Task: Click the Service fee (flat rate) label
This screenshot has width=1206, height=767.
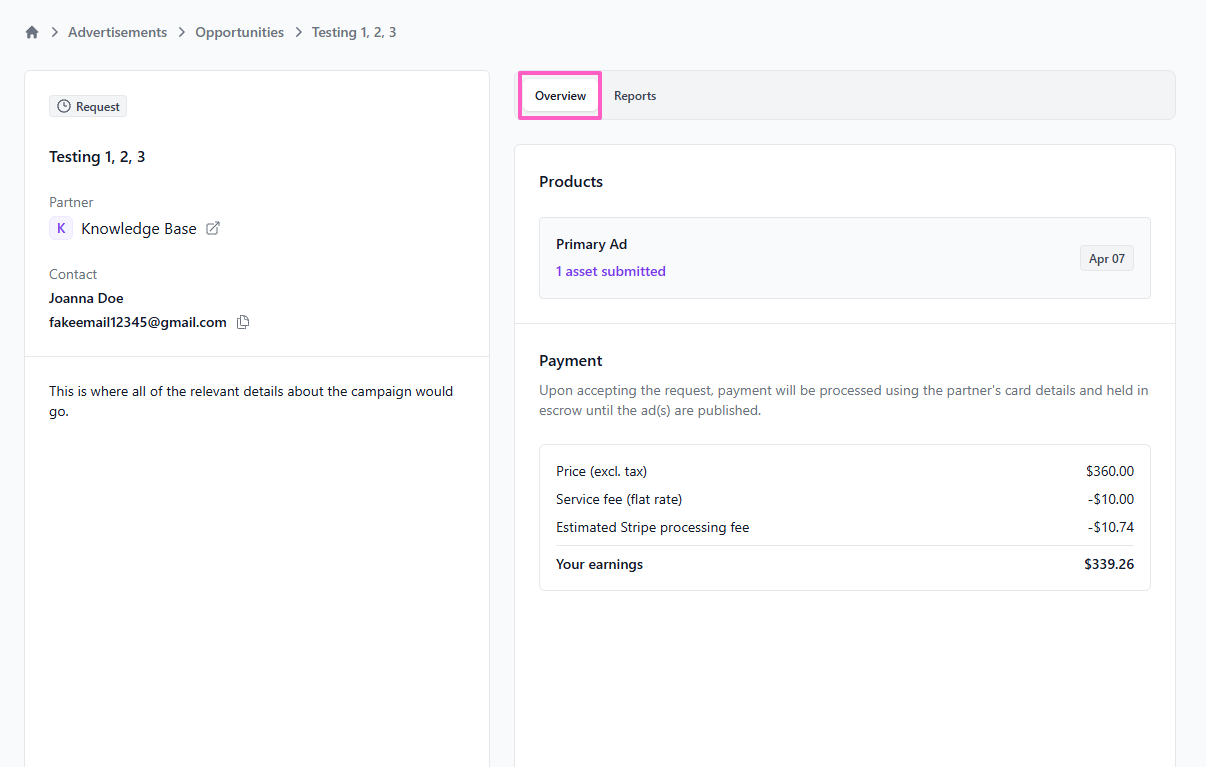Action: click(x=618, y=499)
